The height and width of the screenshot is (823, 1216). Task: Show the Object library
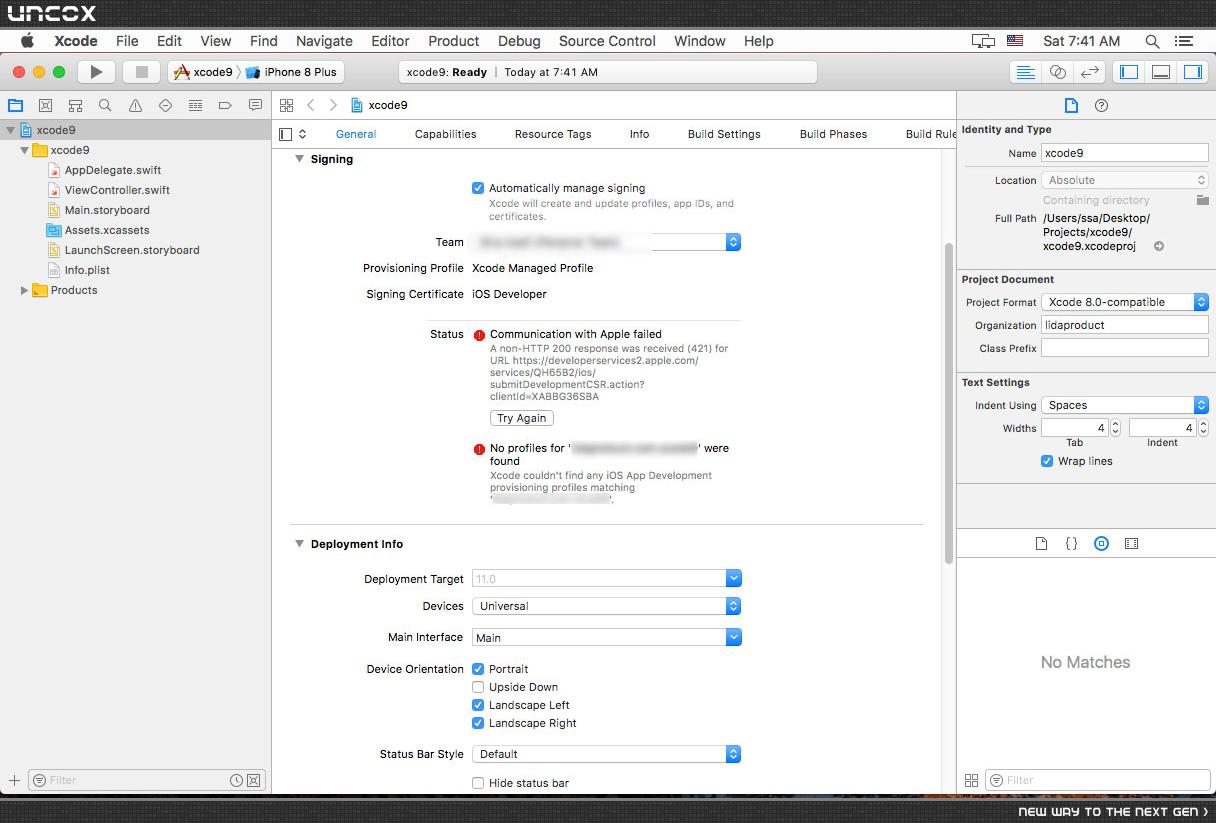coord(1101,543)
